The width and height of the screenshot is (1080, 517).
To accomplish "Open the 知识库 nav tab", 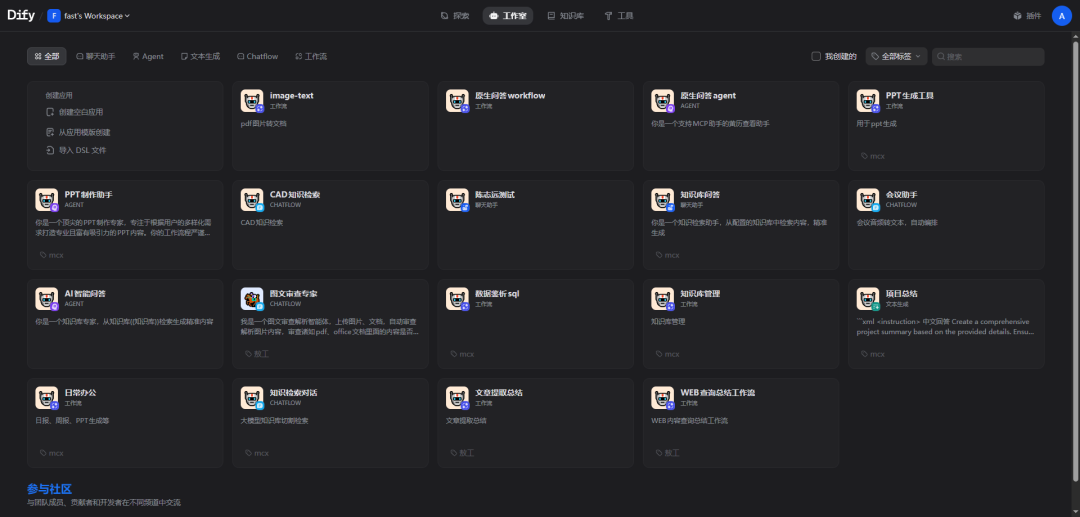I will tap(565, 16).
